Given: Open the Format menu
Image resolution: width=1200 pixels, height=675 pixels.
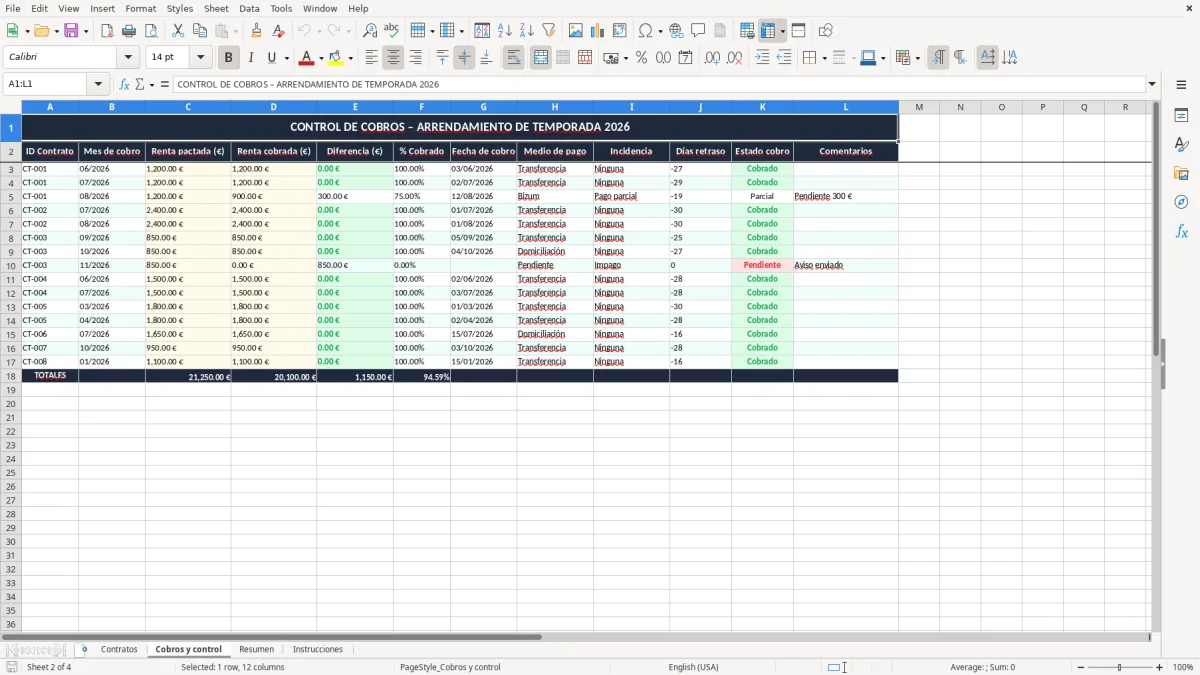Looking at the screenshot, I should pos(140,8).
